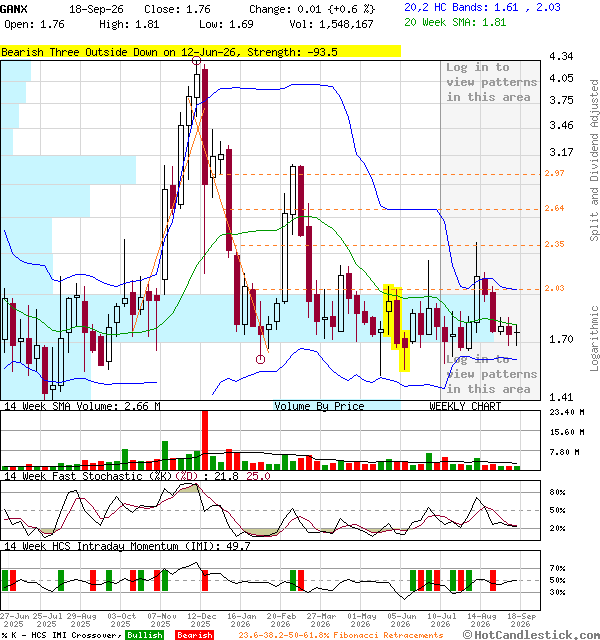The image size is (600, 640).
Task: Click the 2.03 Fibonacci retracement level label
Action: click(x=554, y=288)
